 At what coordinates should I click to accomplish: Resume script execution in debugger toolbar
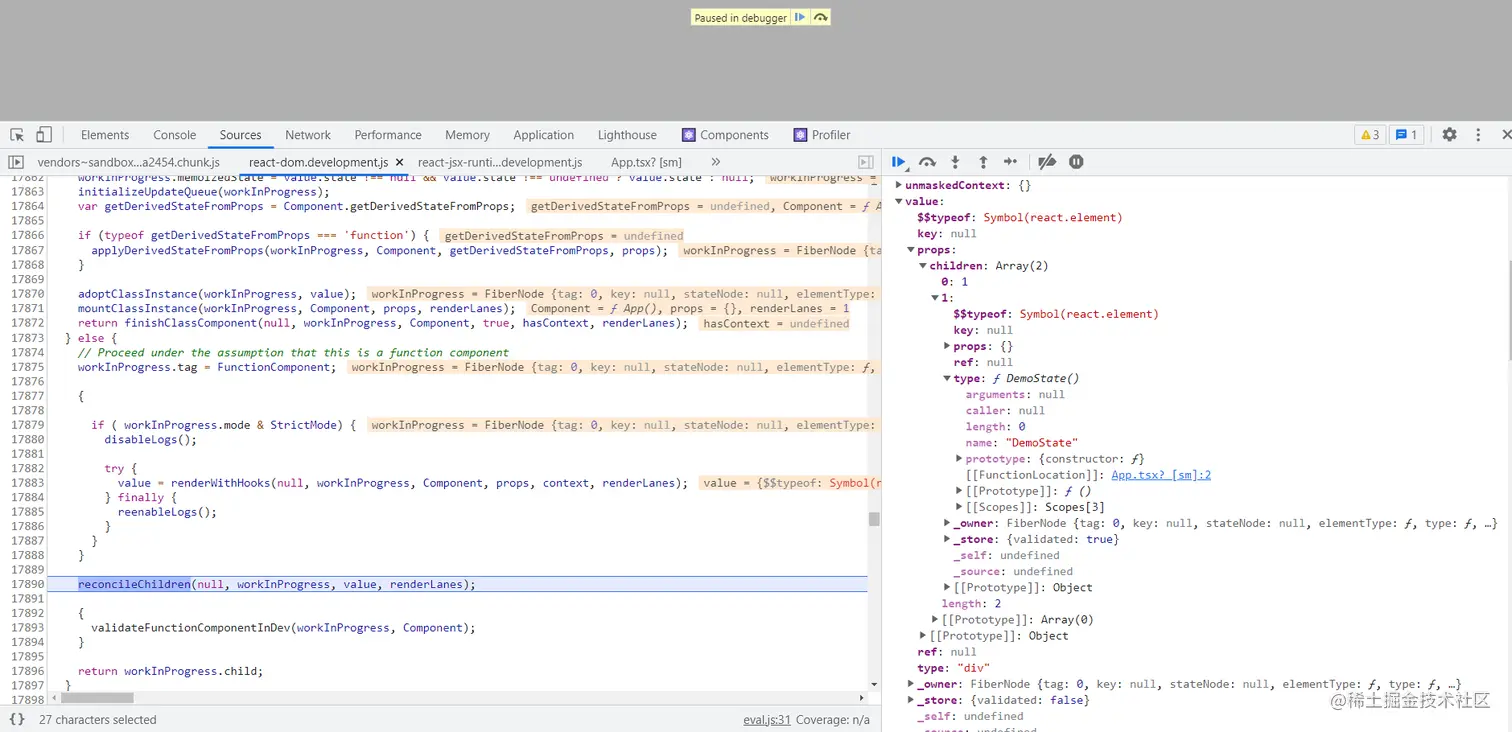pyautogui.click(x=899, y=162)
